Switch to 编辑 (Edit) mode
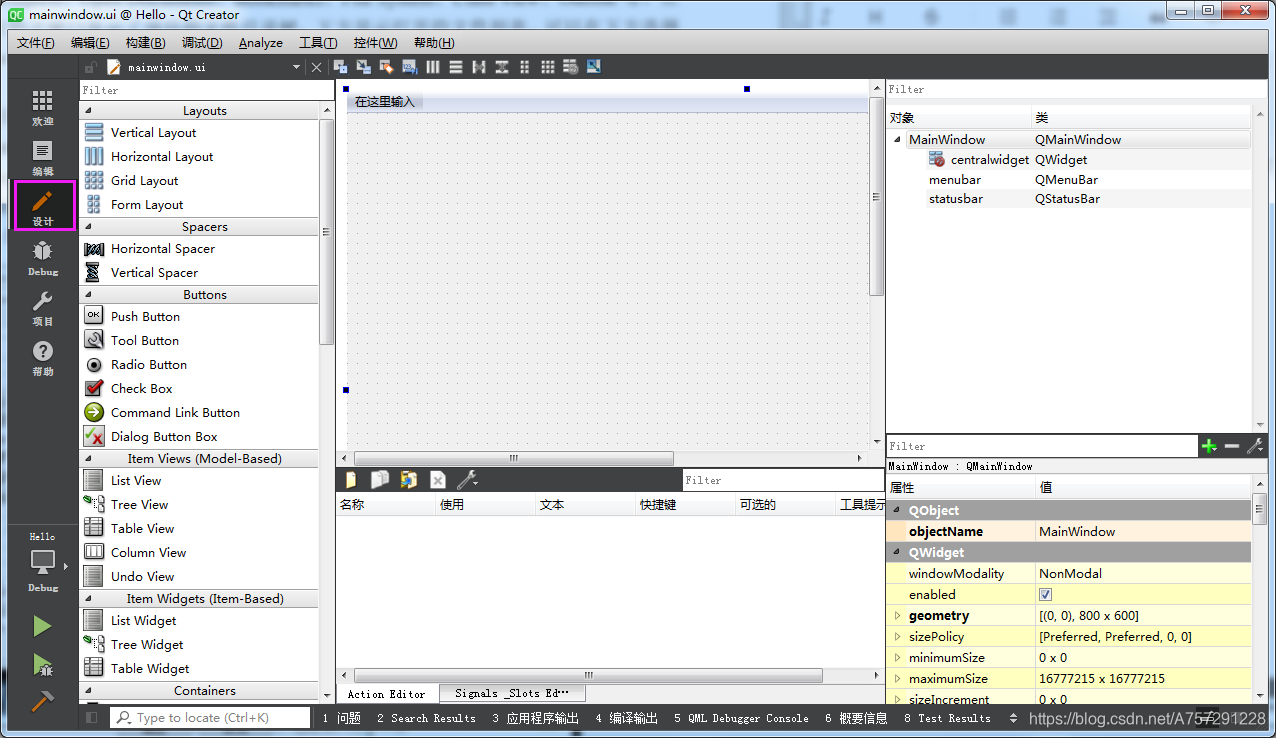Viewport: 1276px width, 738px height. [x=42, y=158]
